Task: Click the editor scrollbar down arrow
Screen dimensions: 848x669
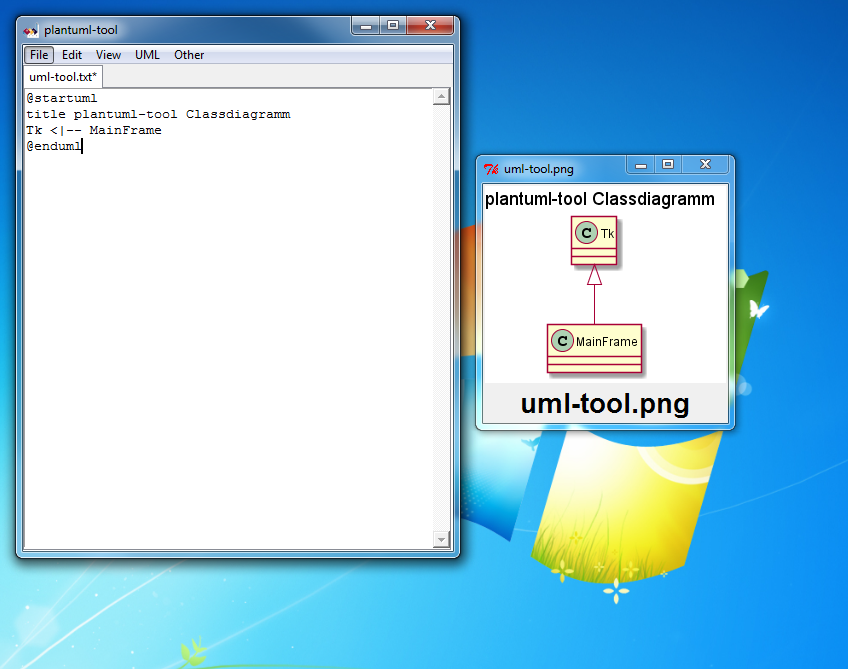Action: [441, 539]
